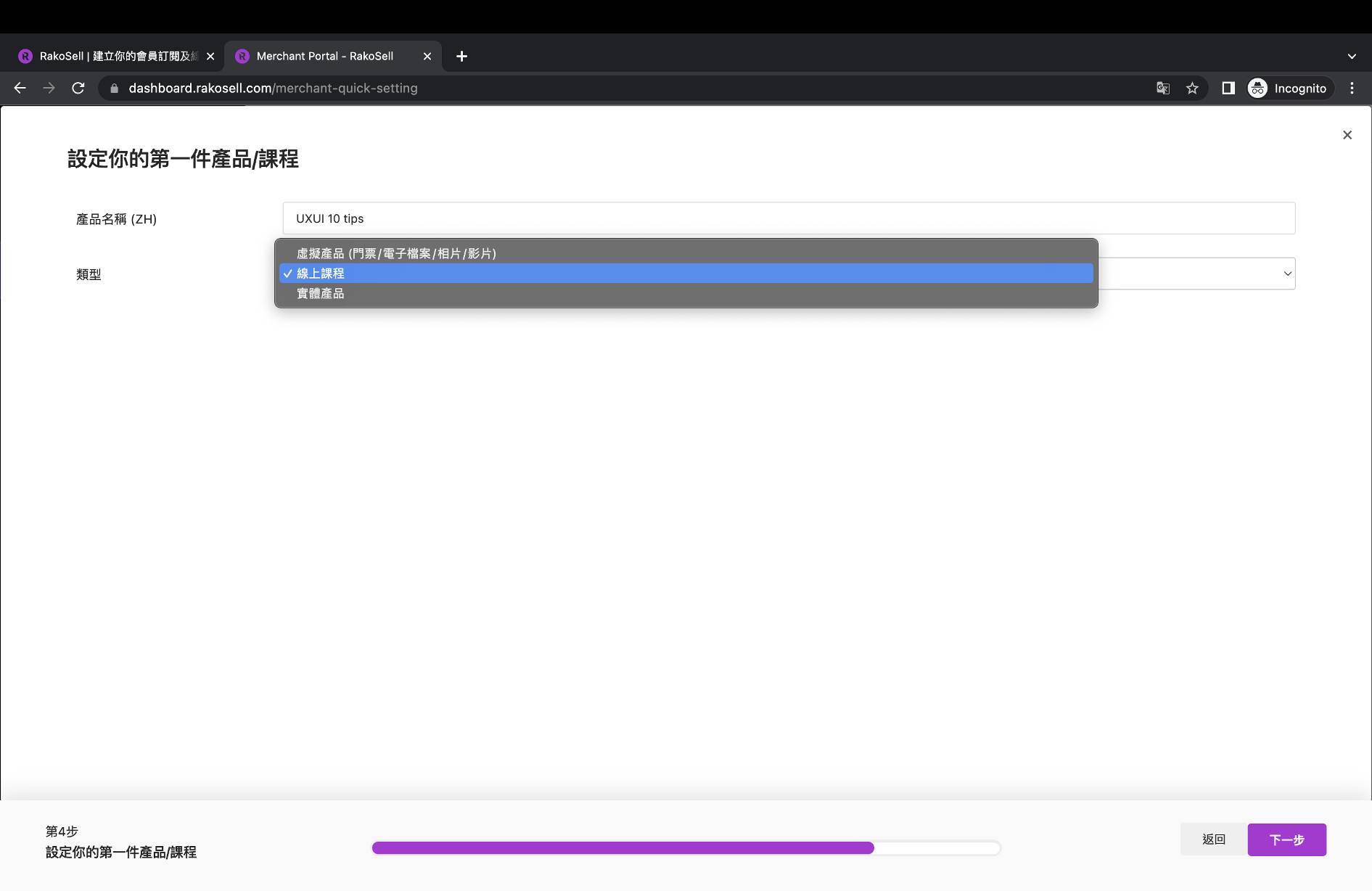Screen dimensions: 1372x891
Task: Click the browser forward arrow
Action: (x=49, y=88)
